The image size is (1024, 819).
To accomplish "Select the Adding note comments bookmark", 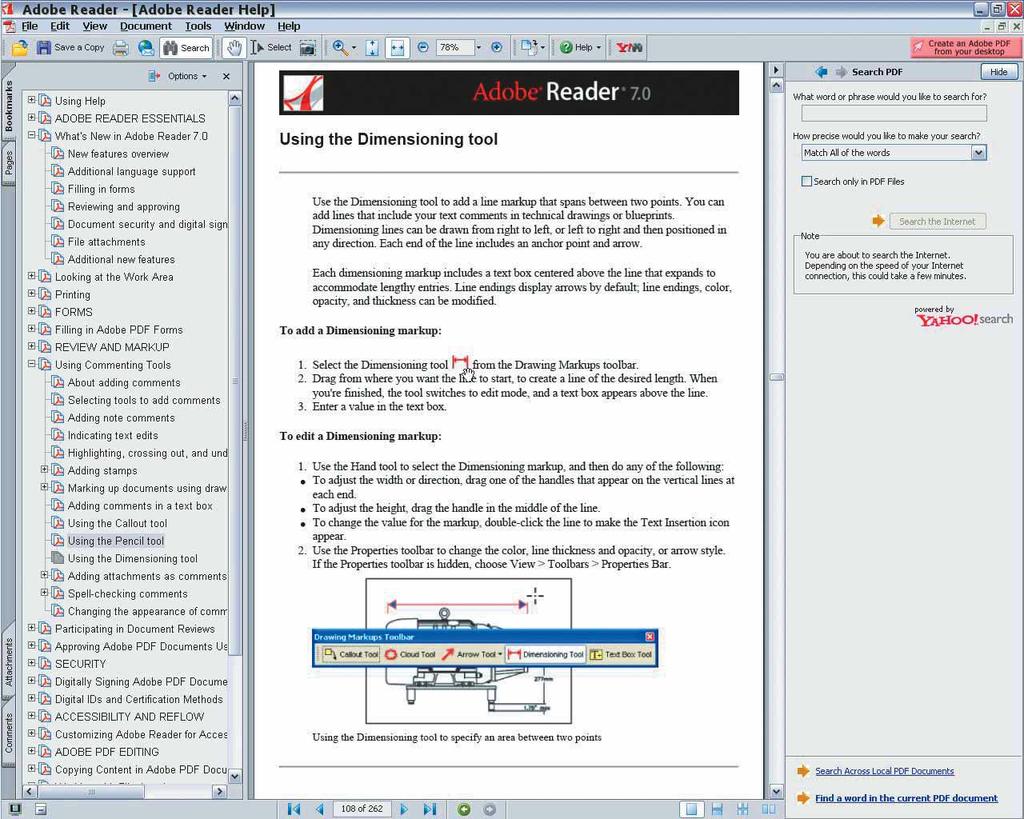I will [121, 418].
